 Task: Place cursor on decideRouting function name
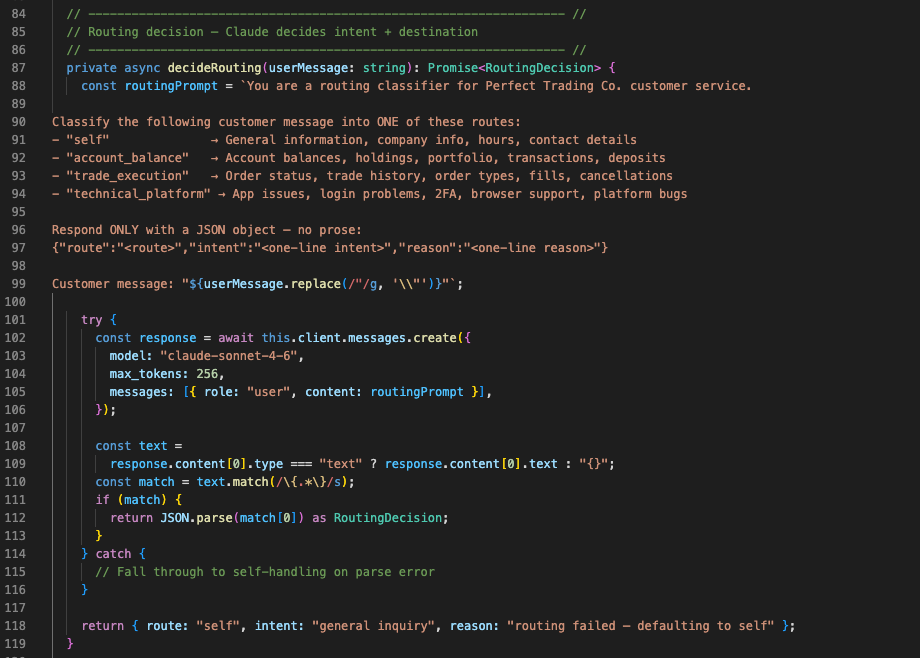214,68
